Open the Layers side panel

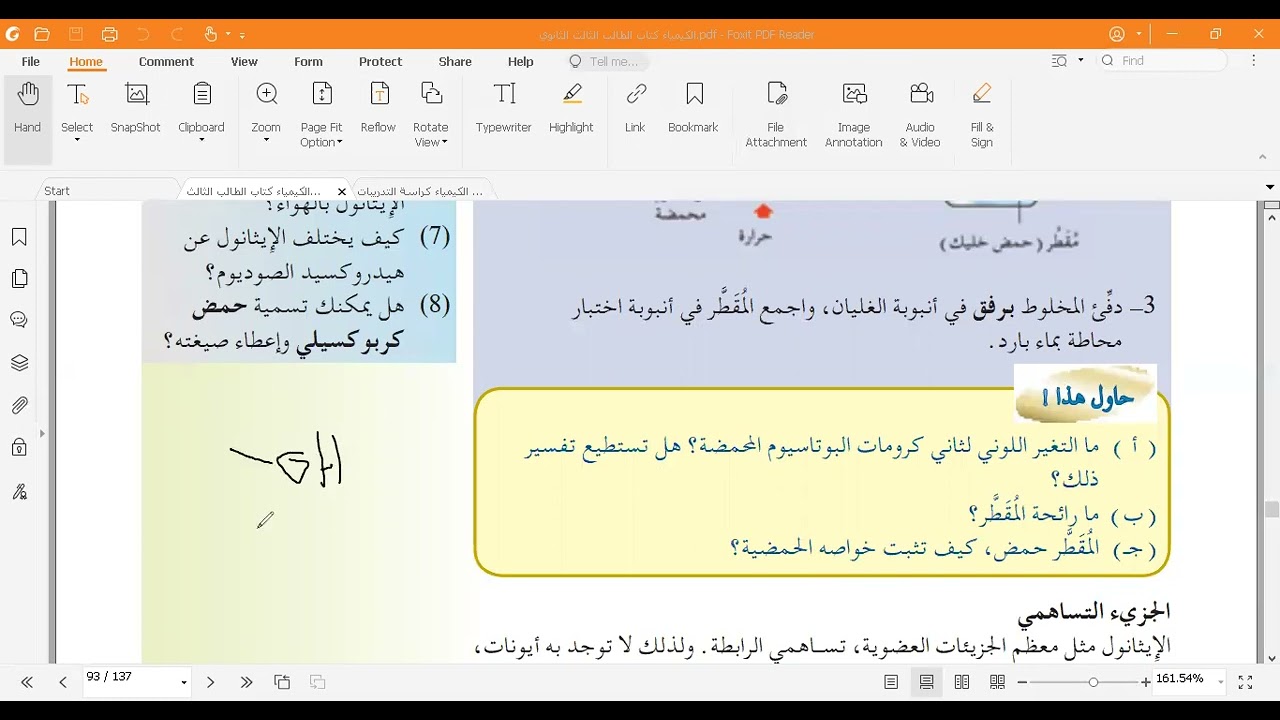click(19, 363)
